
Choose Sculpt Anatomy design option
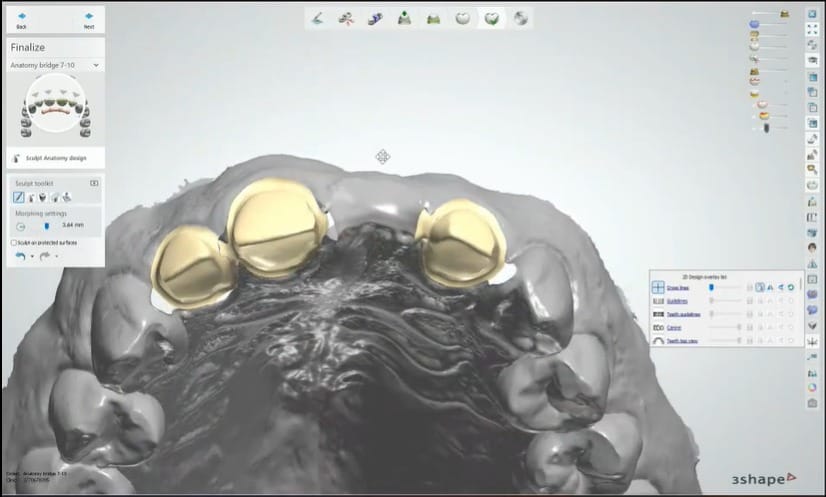(x=56, y=158)
